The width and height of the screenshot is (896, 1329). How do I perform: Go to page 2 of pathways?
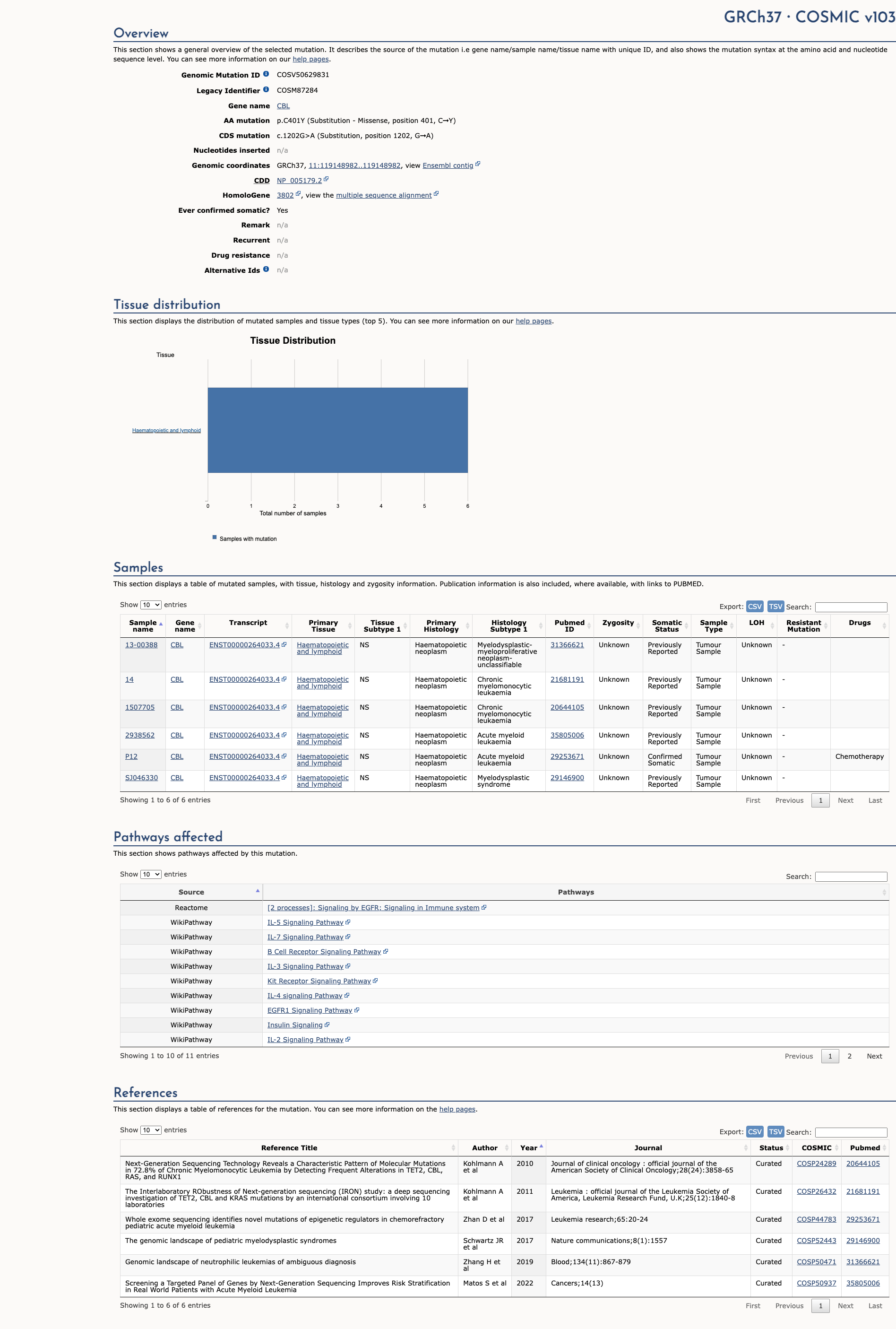pyautogui.click(x=849, y=1056)
